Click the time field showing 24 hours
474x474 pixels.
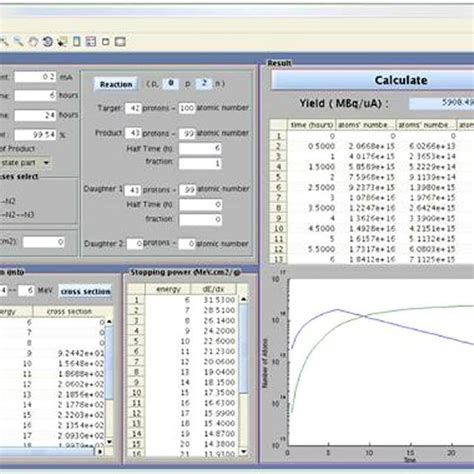[35, 116]
